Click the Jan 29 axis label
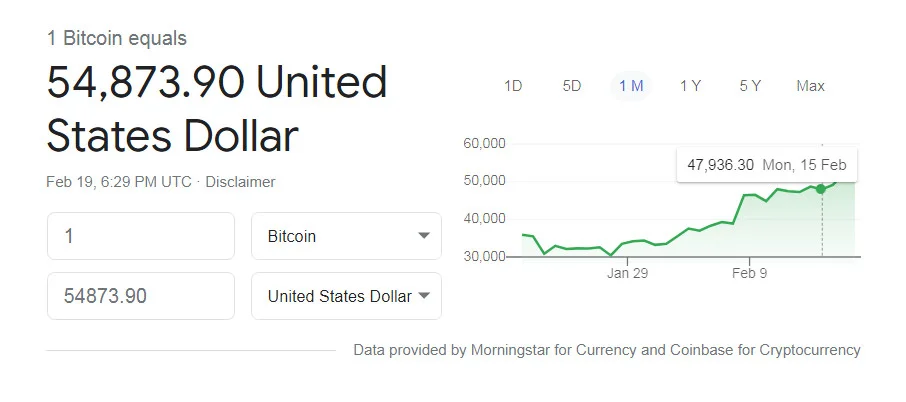The image size is (906, 402). pyautogui.click(x=627, y=273)
